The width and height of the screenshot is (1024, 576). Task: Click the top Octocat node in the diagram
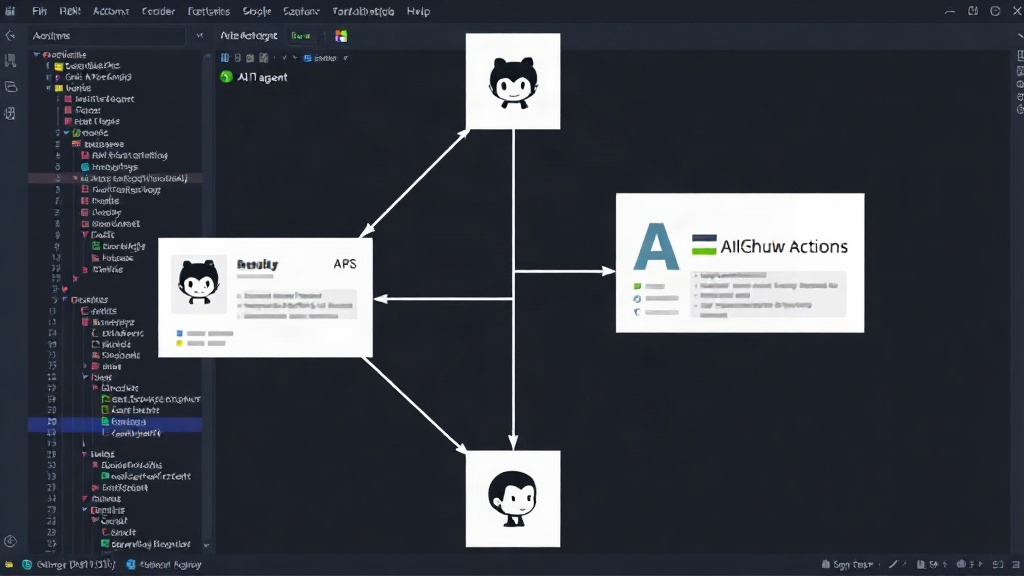click(513, 81)
